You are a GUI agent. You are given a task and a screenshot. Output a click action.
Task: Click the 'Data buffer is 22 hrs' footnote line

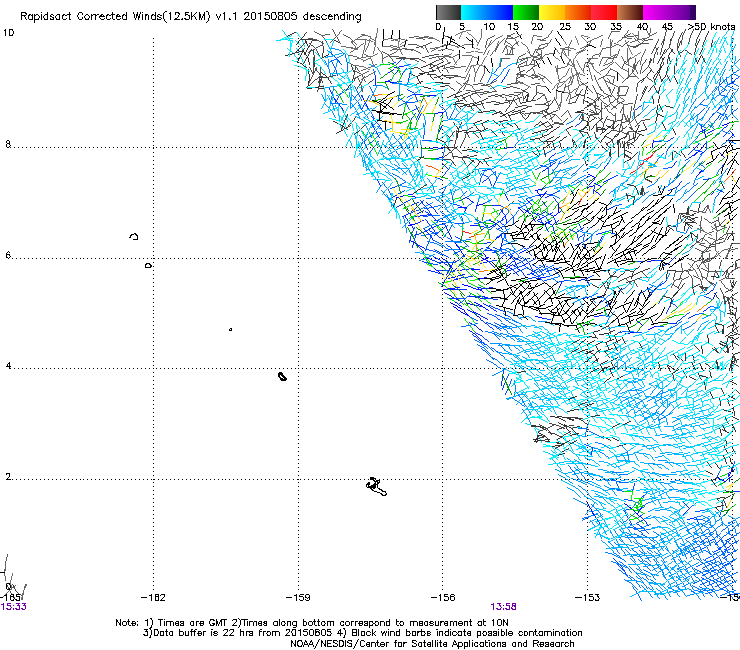362,633
